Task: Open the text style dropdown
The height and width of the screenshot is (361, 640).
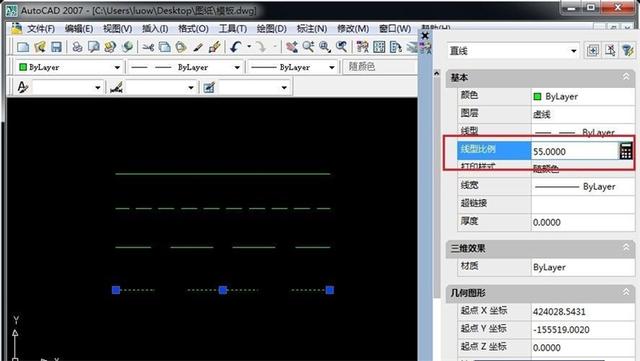Action: click(x=98, y=87)
